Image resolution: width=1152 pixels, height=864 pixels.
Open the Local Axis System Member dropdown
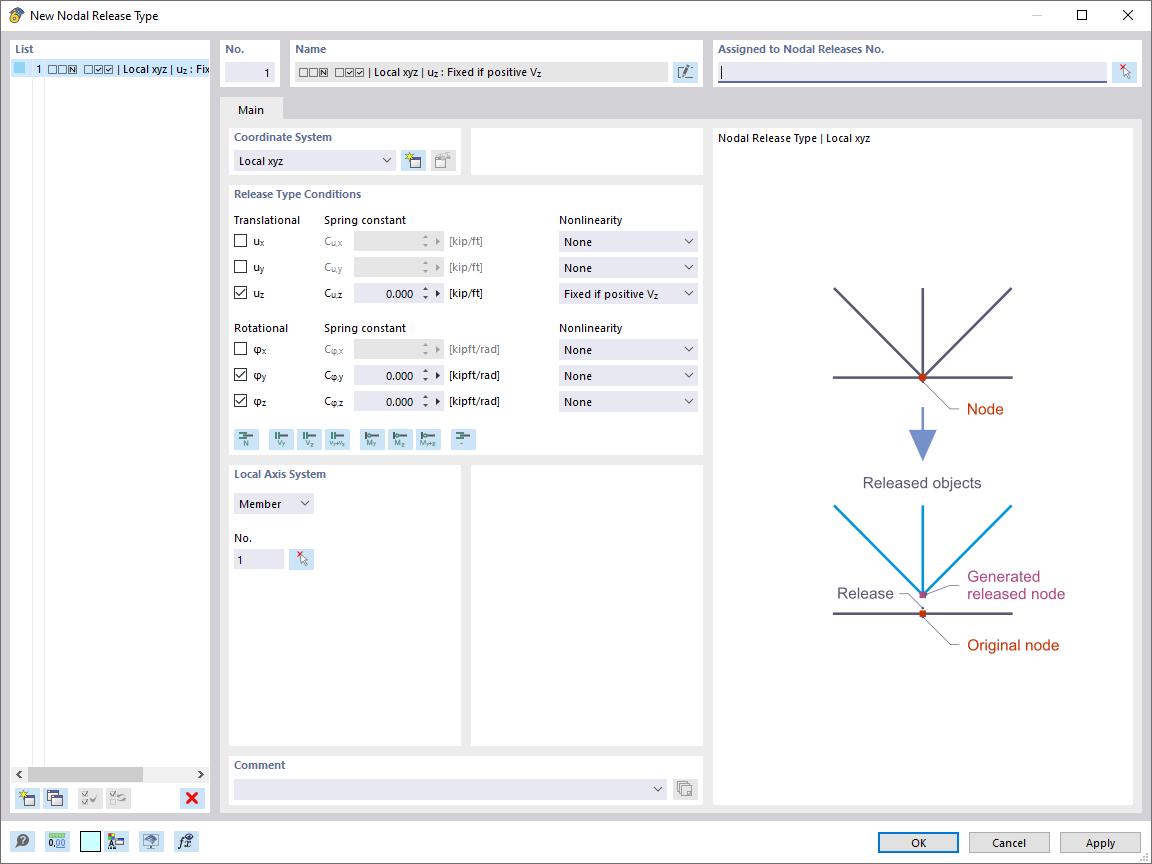[273, 503]
